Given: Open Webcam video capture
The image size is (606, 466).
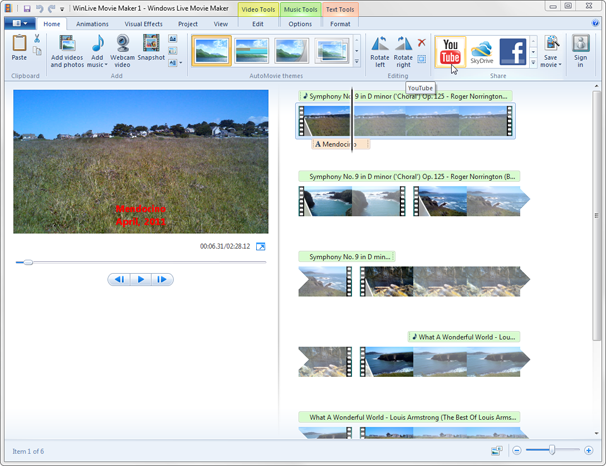Looking at the screenshot, I should click(123, 51).
